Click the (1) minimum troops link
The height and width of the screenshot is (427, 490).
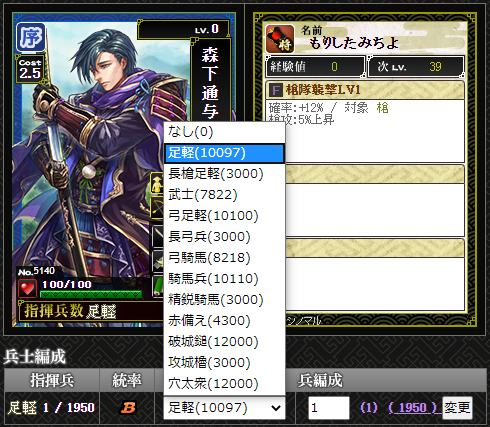(369, 407)
